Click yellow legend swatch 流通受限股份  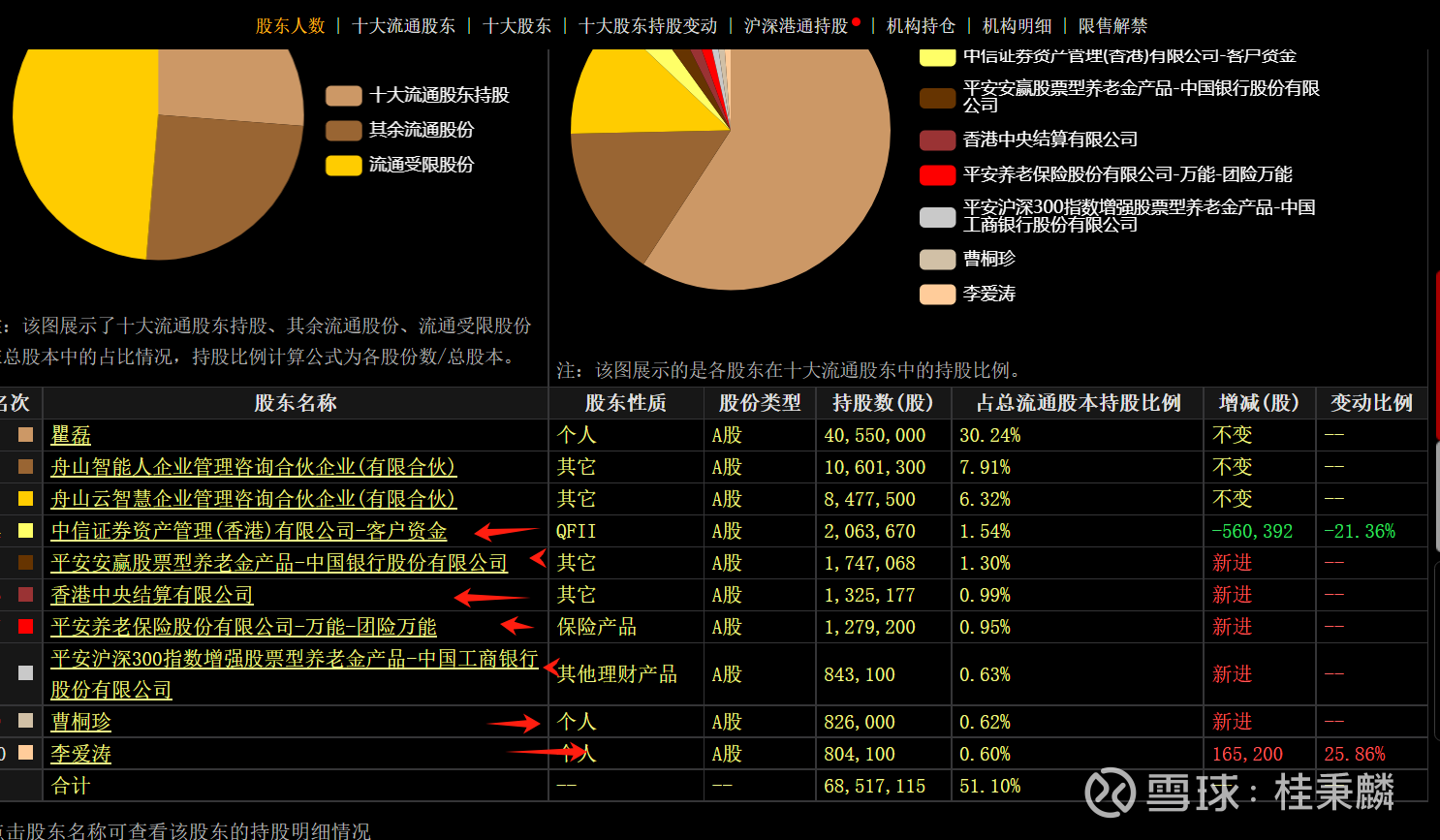coord(343,165)
